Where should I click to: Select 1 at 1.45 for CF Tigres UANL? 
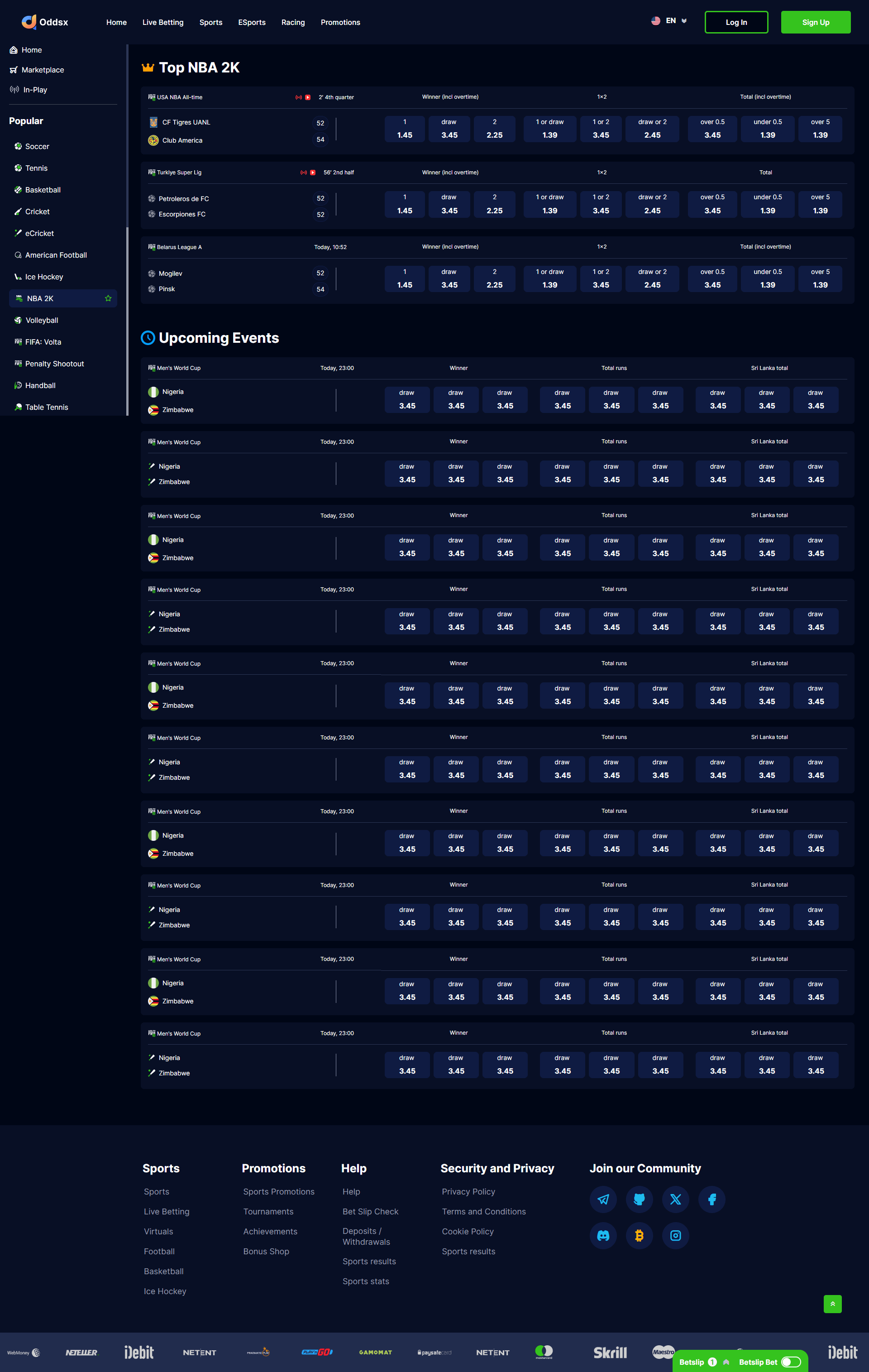(x=405, y=129)
